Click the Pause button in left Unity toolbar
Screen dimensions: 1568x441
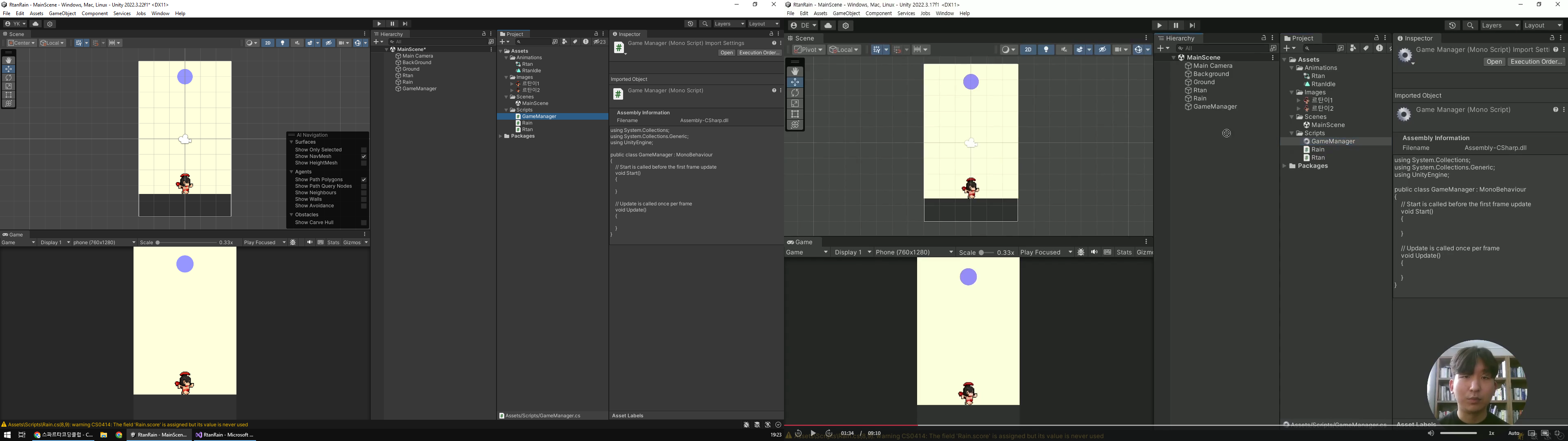point(392,24)
